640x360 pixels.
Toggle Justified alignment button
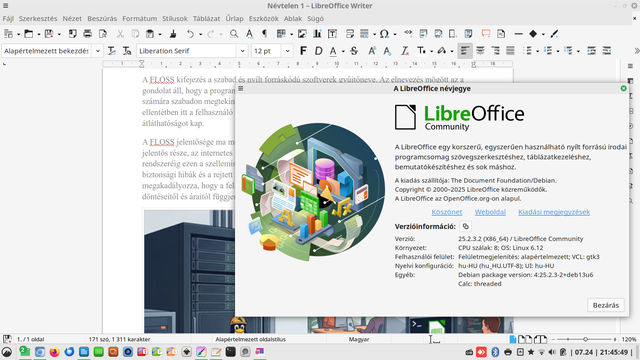(511, 51)
